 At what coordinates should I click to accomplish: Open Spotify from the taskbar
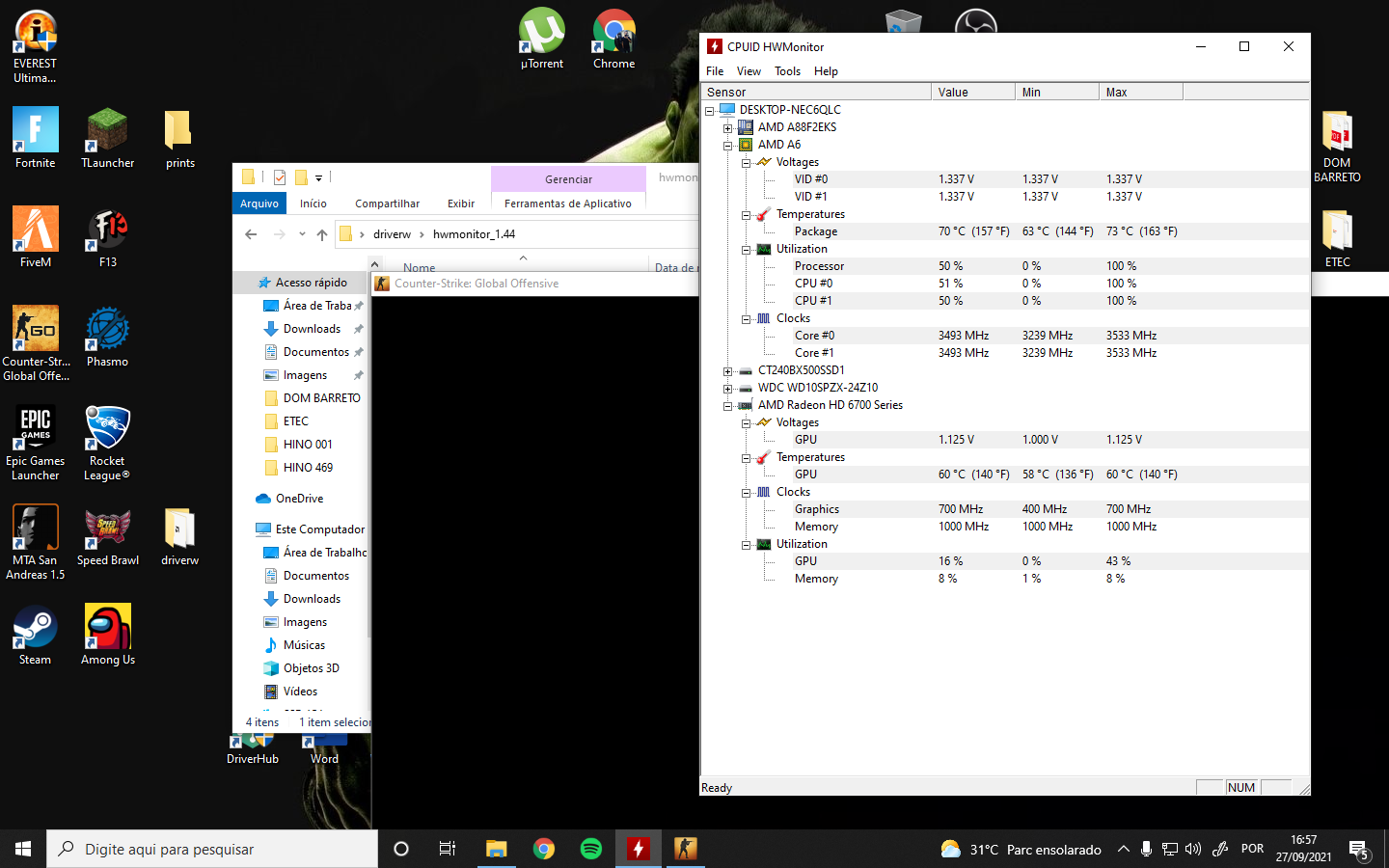tap(591, 849)
